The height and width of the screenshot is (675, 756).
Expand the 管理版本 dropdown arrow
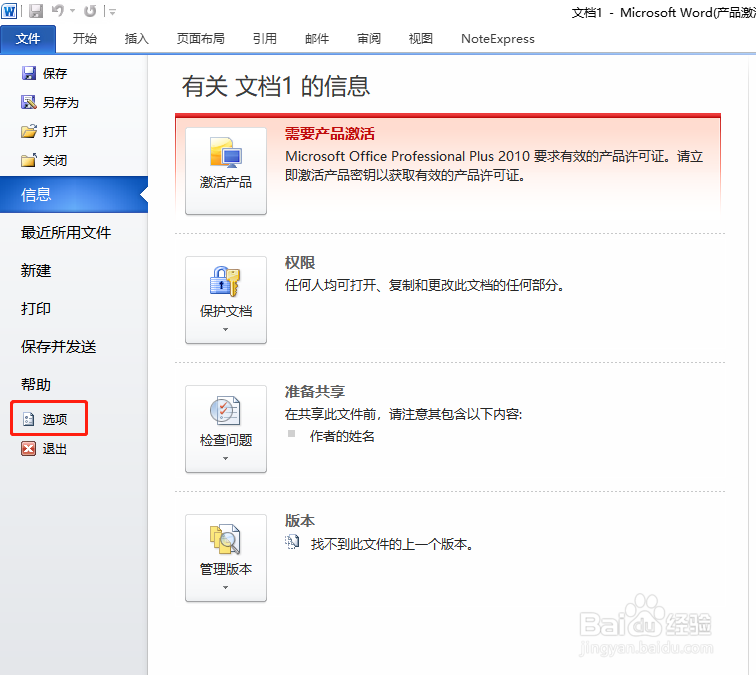coord(226,587)
